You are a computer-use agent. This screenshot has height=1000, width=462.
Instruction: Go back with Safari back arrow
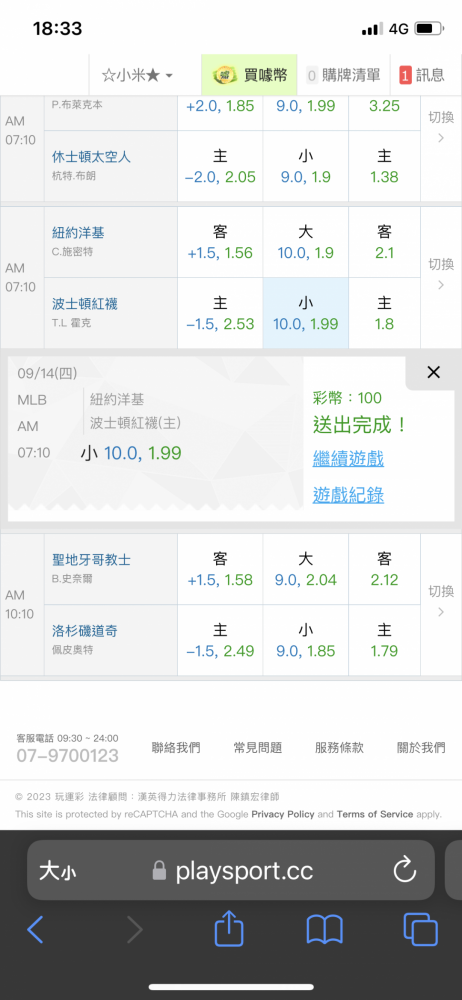35,930
